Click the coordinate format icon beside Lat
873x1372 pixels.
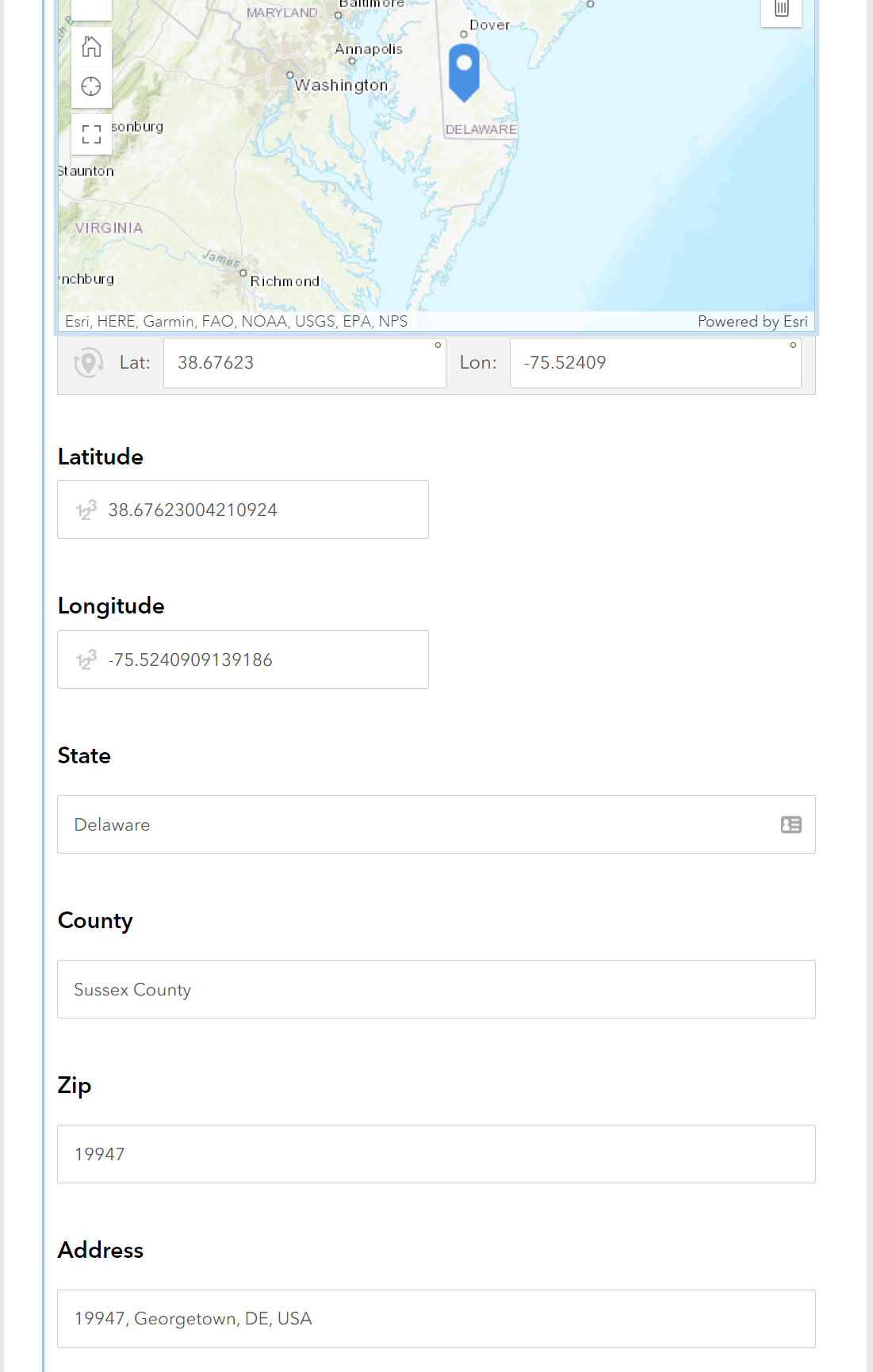click(89, 363)
